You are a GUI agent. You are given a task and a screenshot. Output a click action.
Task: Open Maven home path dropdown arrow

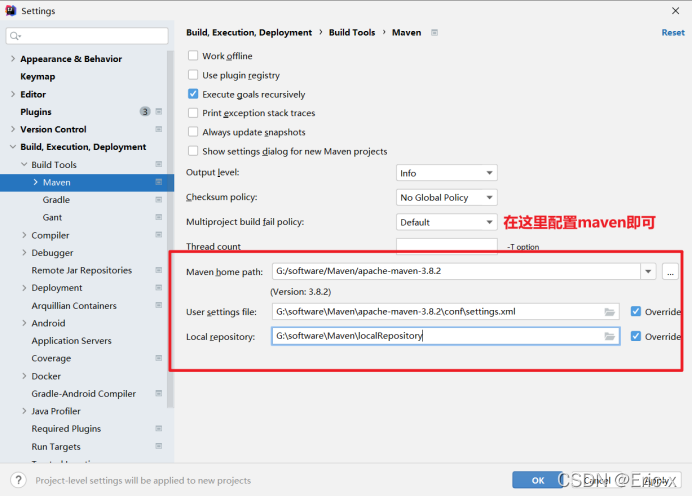click(x=648, y=271)
